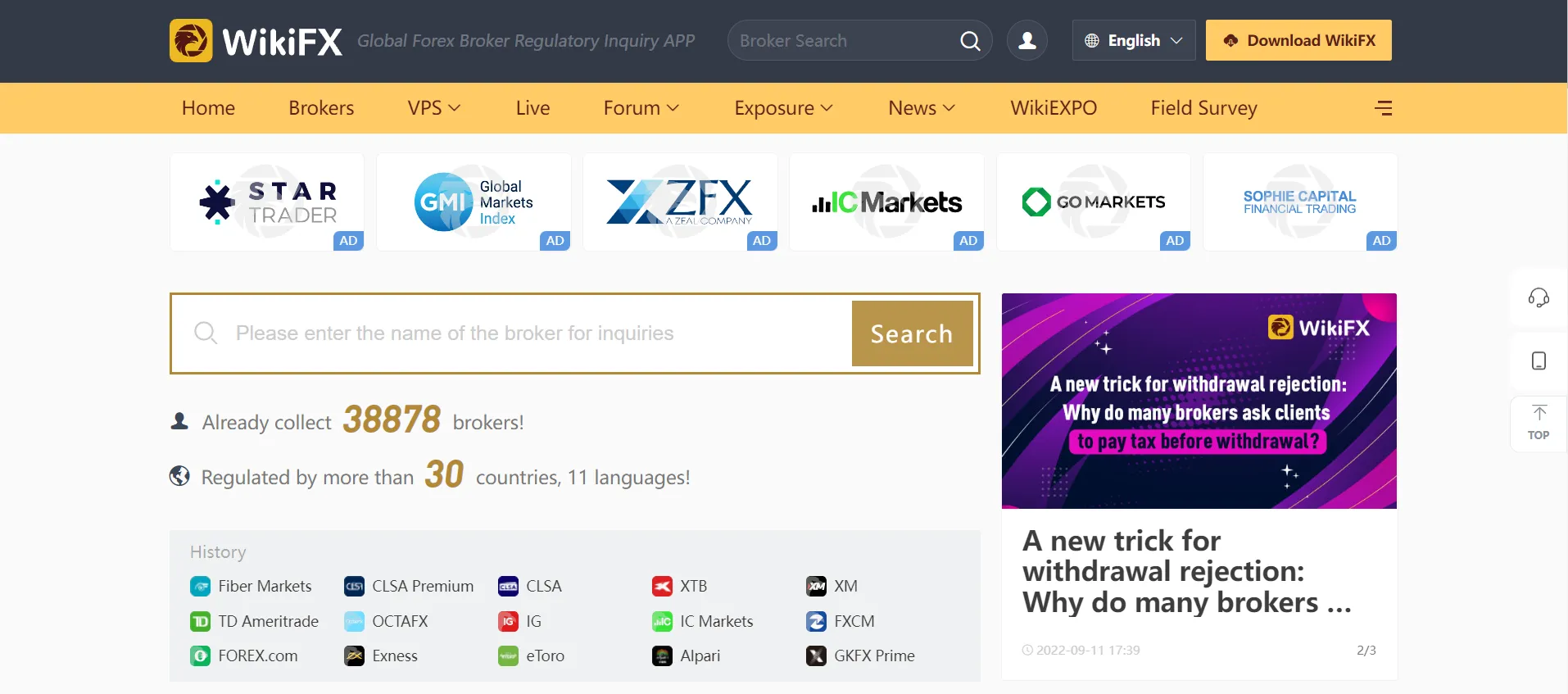1568x694 pixels.
Task: Expand the News dropdown menu
Action: (x=922, y=108)
